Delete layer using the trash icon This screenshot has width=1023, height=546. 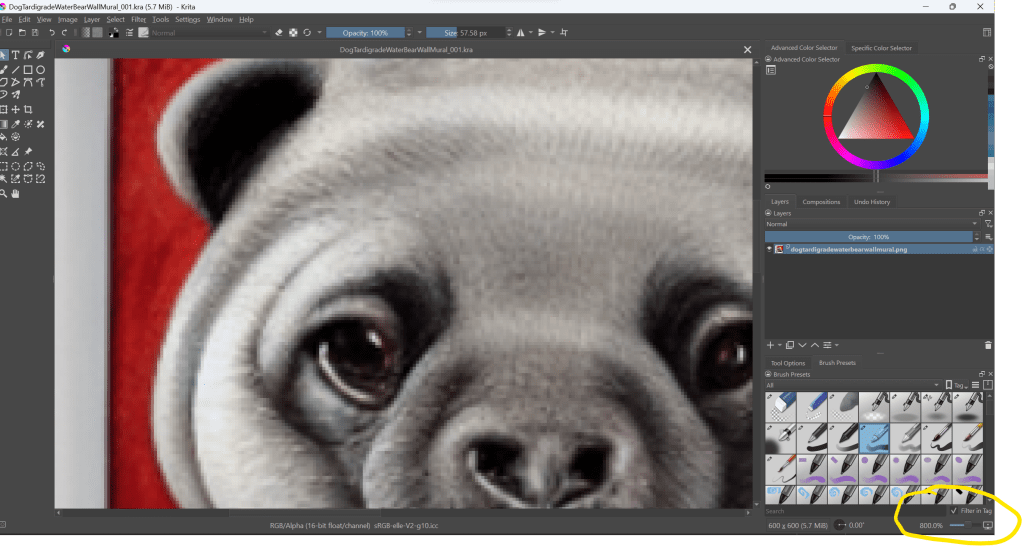point(988,345)
